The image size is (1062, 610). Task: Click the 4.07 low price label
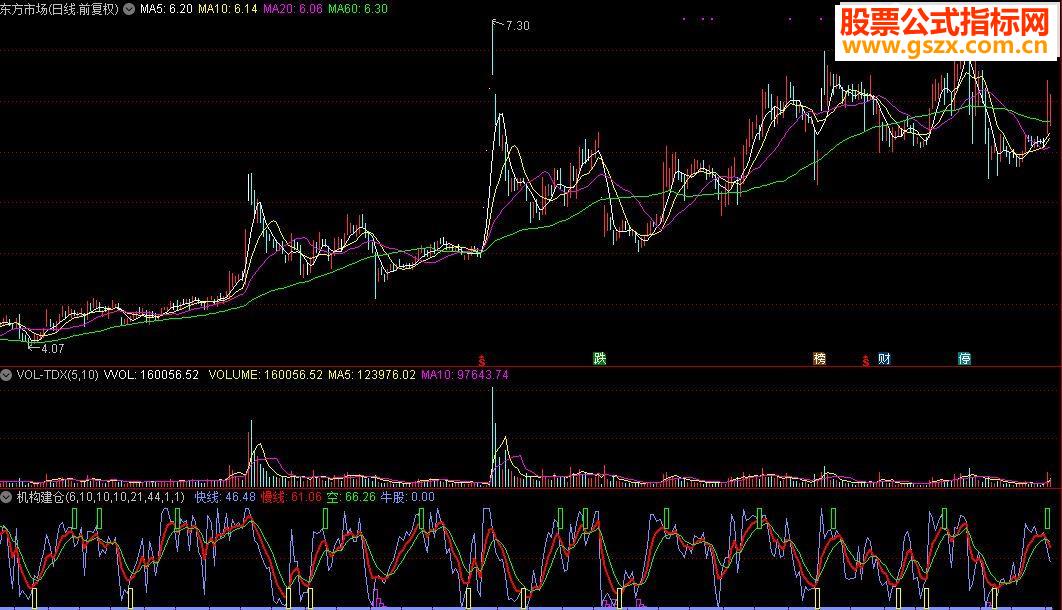[x=52, y=349]
